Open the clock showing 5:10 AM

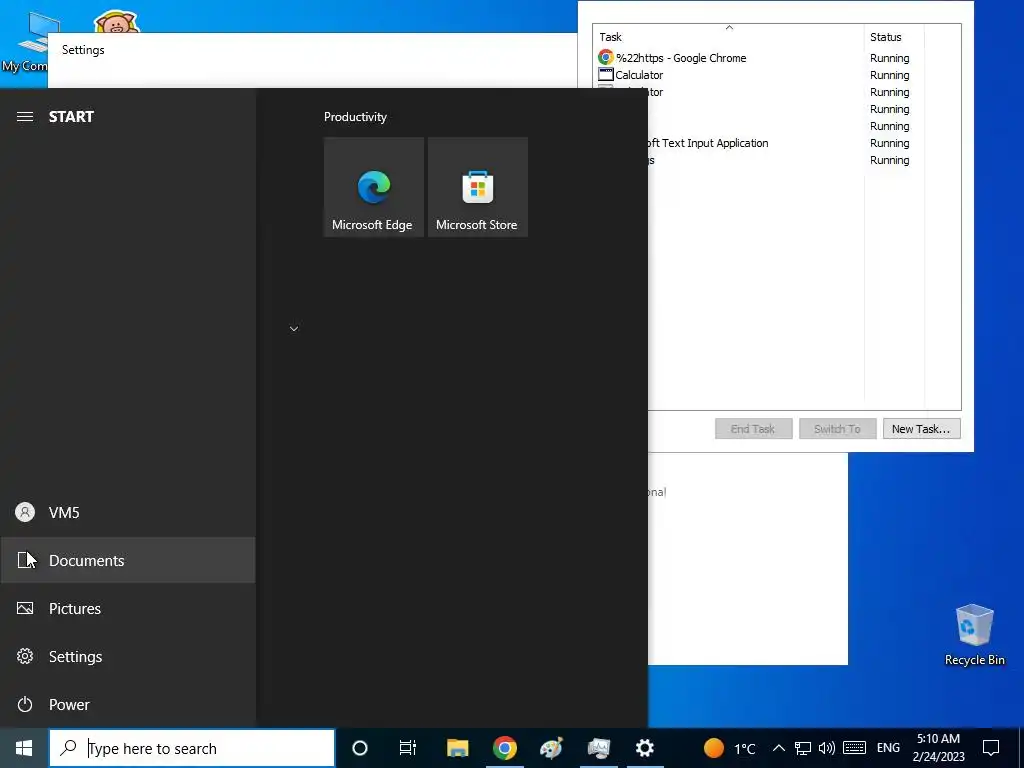coord(938,748)
